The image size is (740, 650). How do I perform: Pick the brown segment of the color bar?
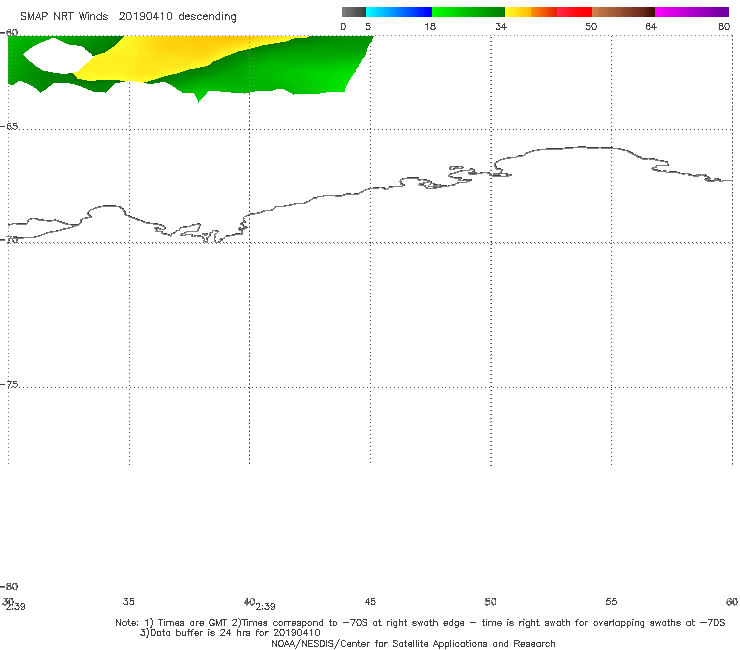[x=623, y=12]
